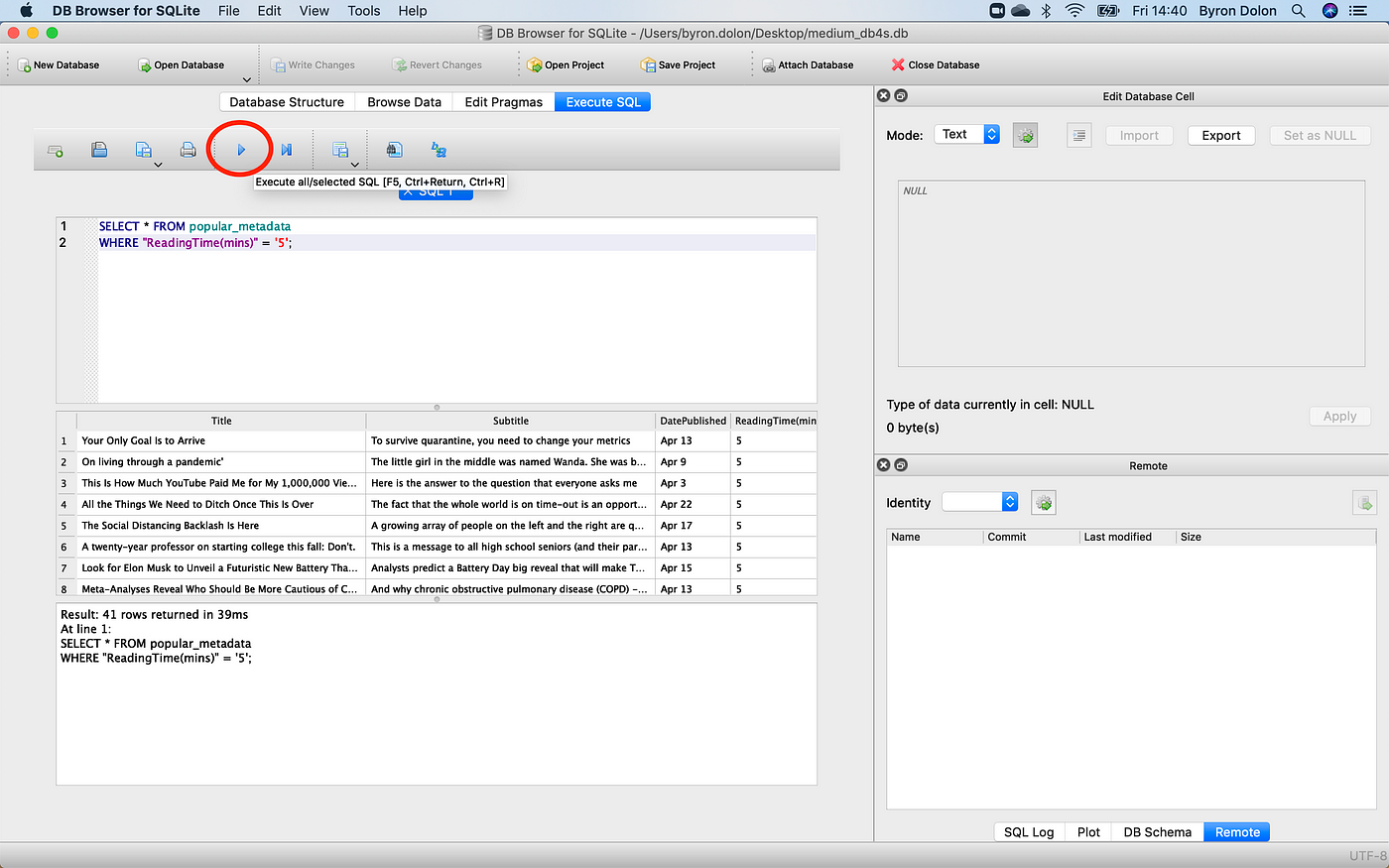Click the Print SQL icon
The height and width of the screenshot is (868, 1389).
click(188, 150)
